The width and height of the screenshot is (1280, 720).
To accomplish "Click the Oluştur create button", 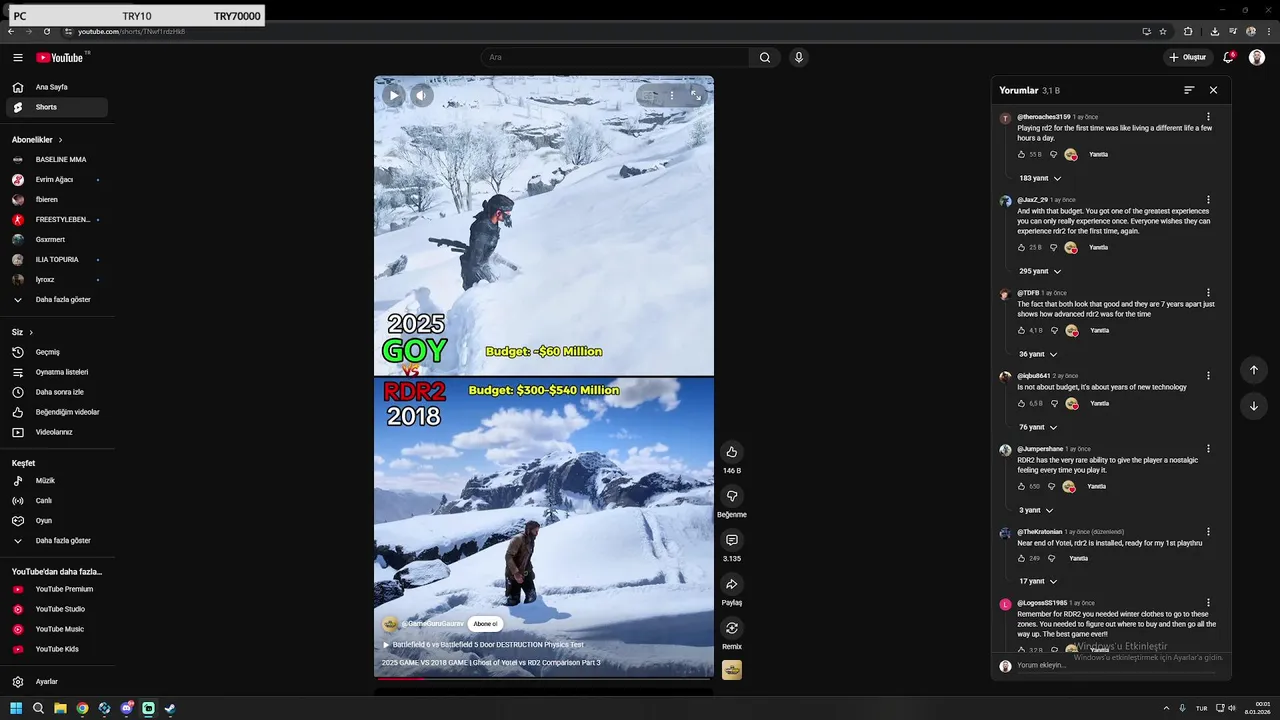I will tap(1188, 57).
